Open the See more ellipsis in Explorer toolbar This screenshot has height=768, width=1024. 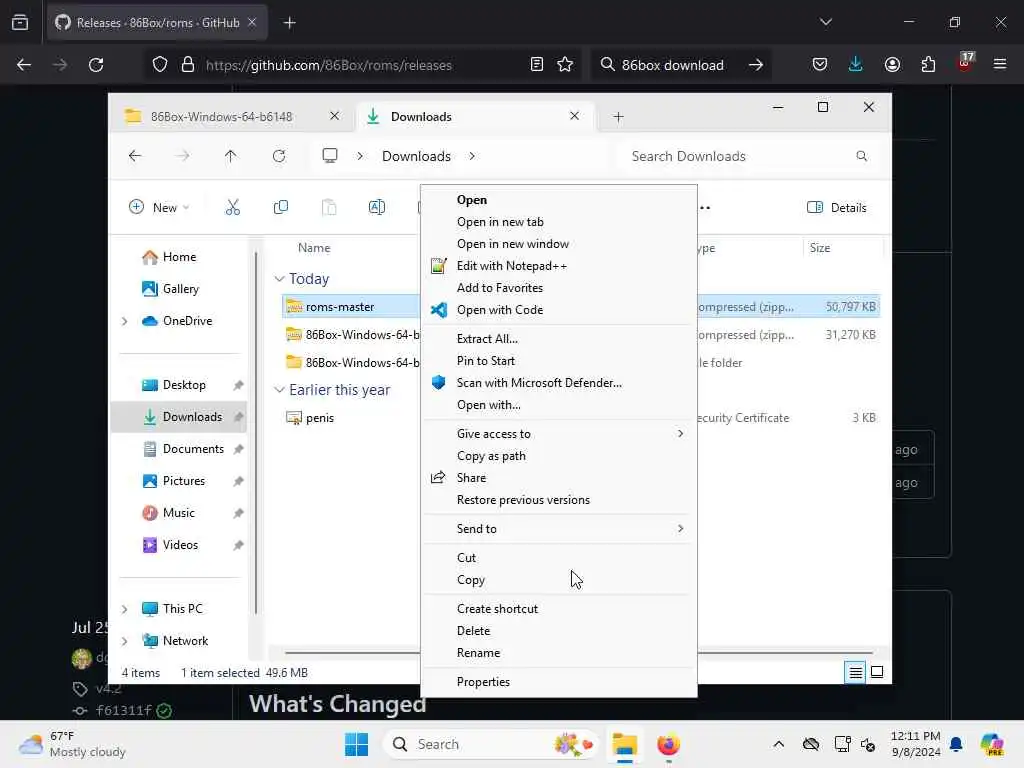(x=705, y=208)
